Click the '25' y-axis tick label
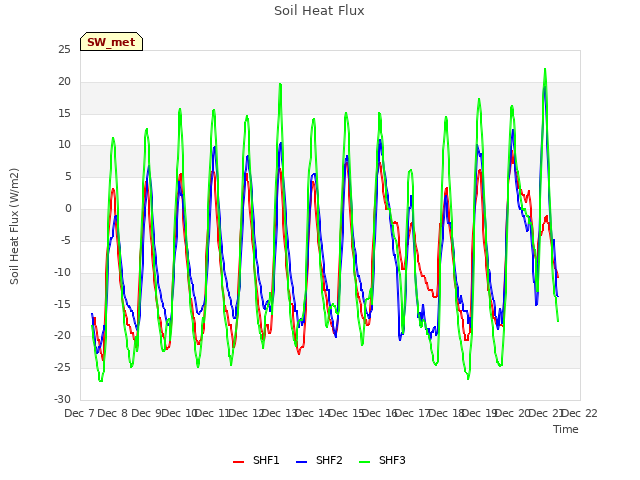Image resolution: width=640 pixels, height=480 pixels. [64, 50]
